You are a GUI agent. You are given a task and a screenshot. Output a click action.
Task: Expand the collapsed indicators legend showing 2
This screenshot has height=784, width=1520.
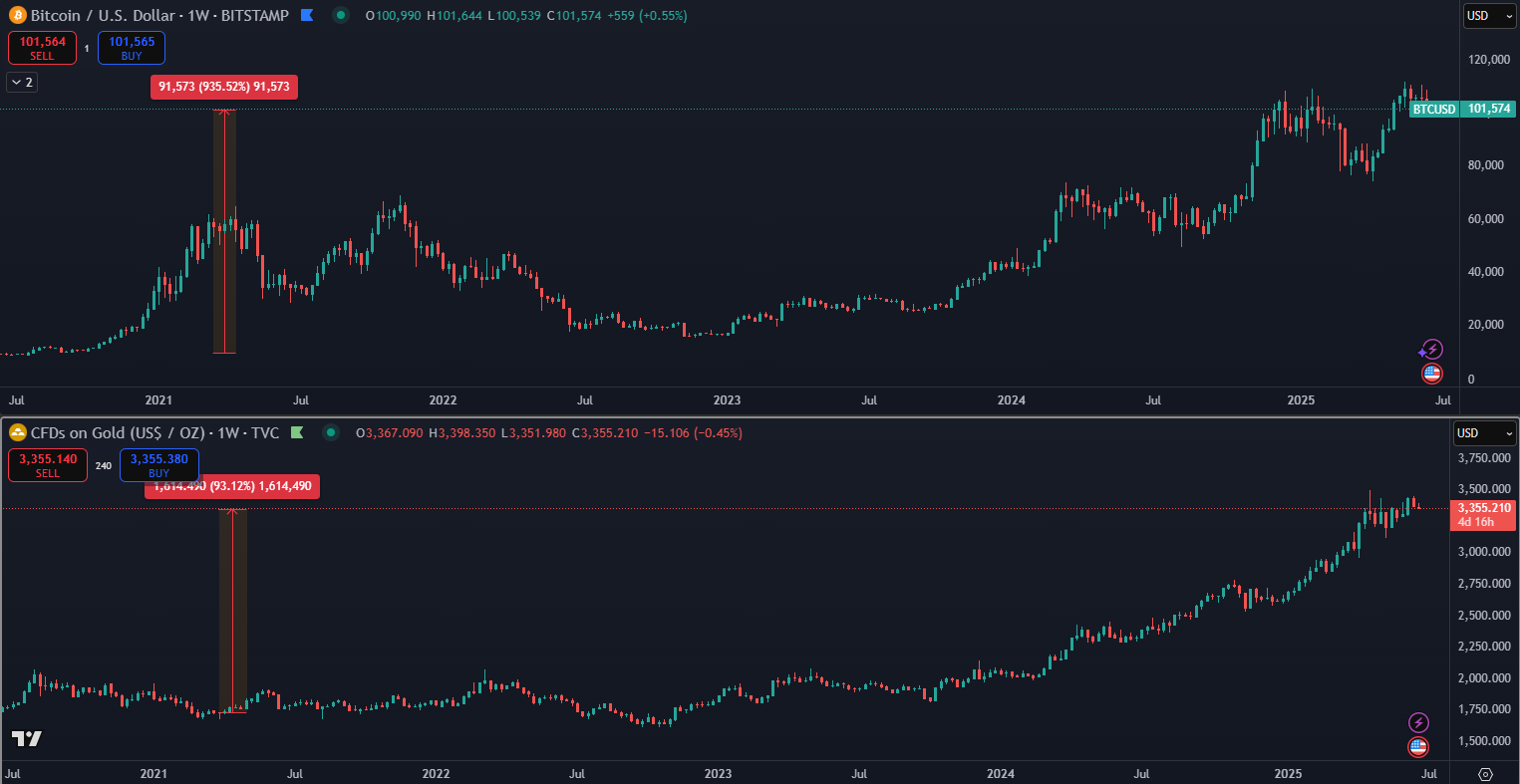click(21, 83)
